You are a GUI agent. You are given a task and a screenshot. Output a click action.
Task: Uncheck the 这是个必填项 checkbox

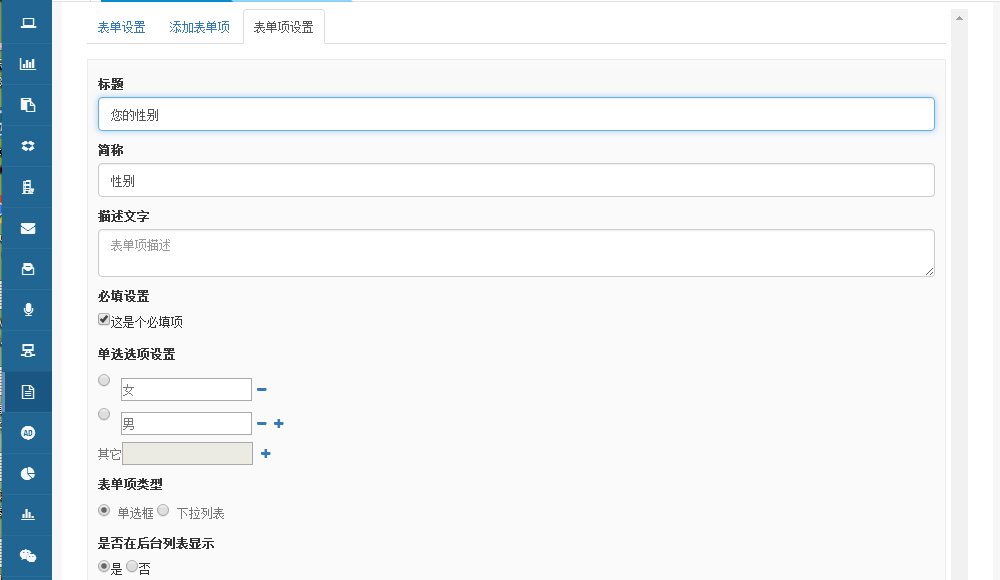click(104, 320)
